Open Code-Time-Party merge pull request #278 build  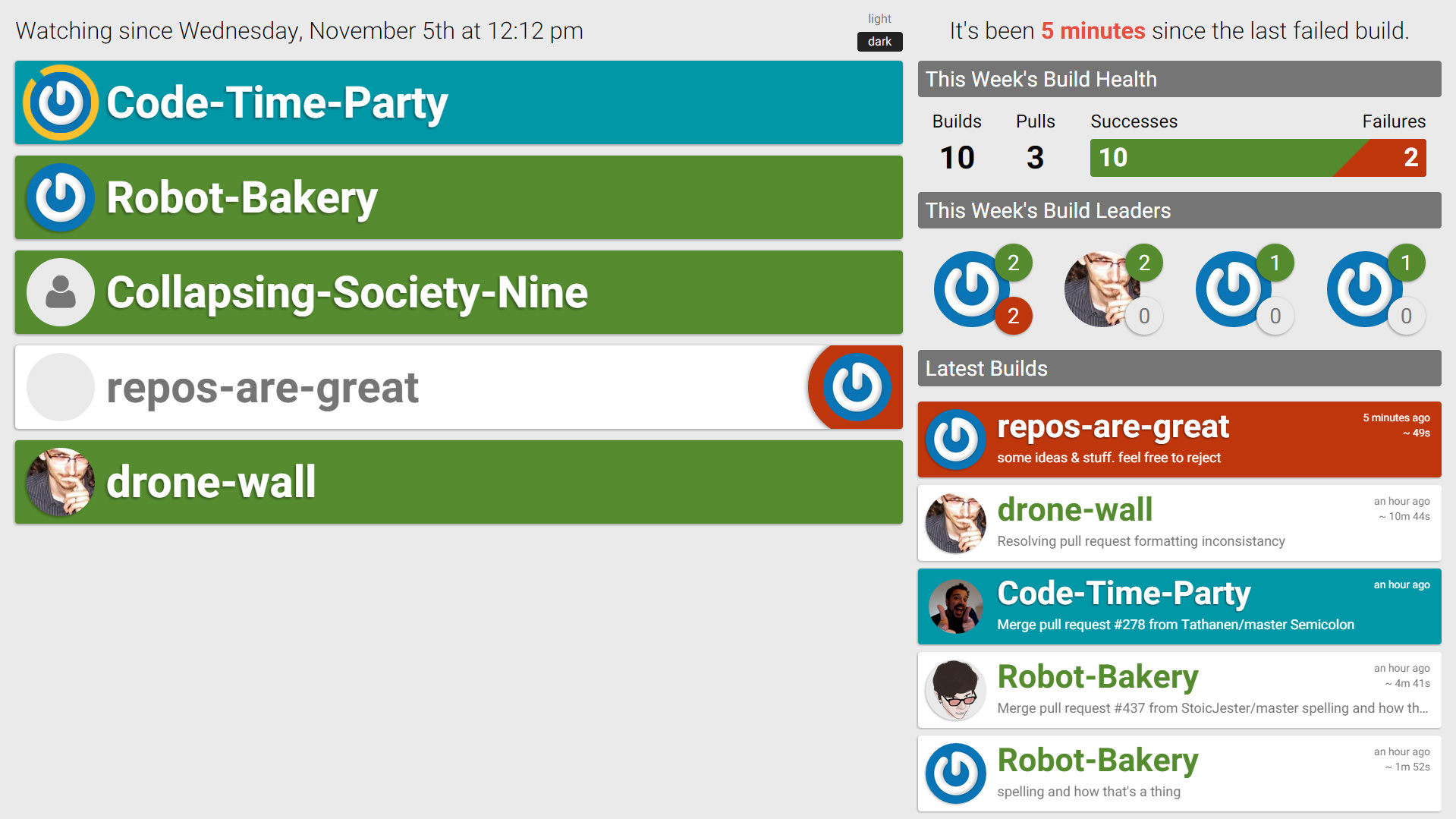[x=1179, y=606]
